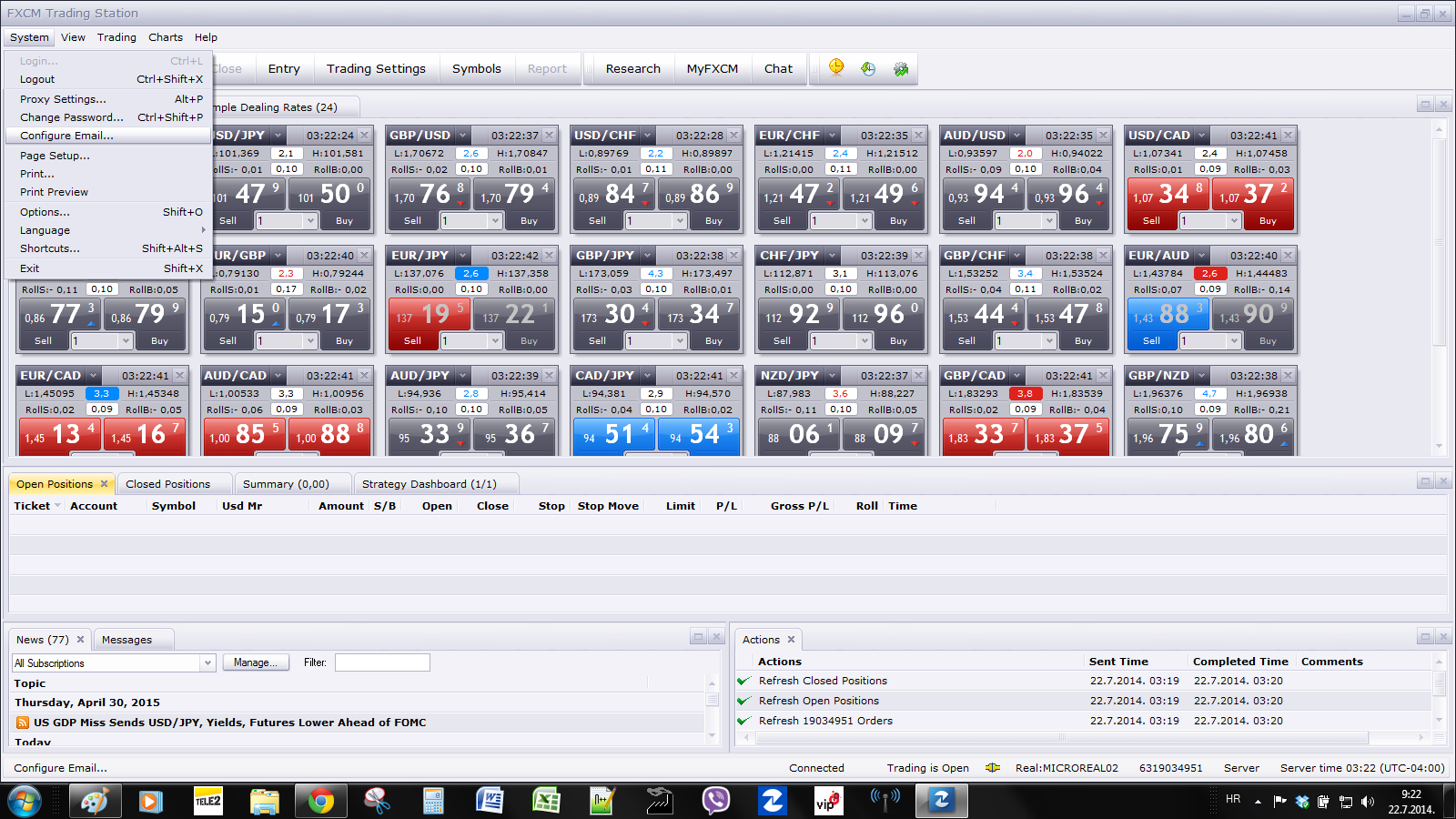Click the USD/CHF amount input field
This screenshot has height=819, width=1456.
click(x=648, y=221)
